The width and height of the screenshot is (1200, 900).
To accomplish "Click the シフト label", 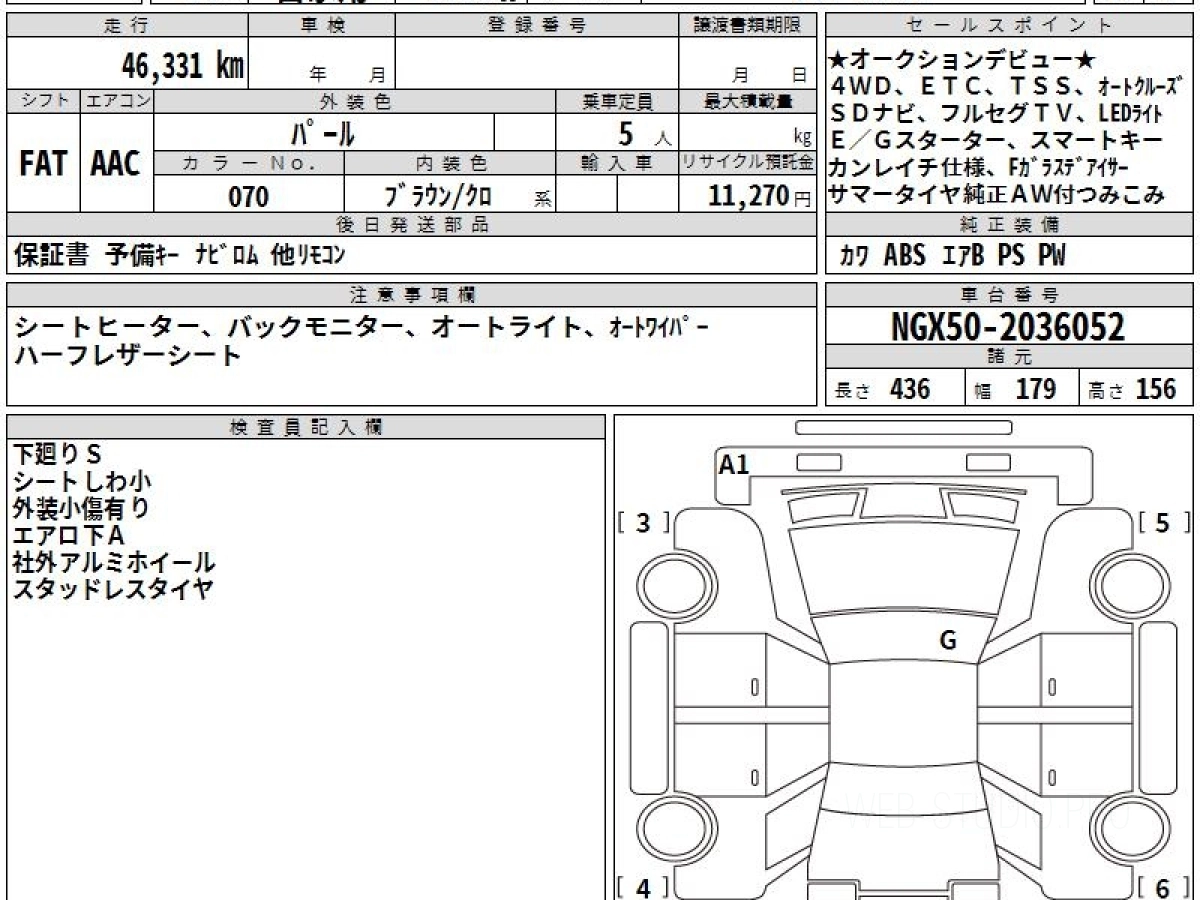I will click(x=43, y=101).
